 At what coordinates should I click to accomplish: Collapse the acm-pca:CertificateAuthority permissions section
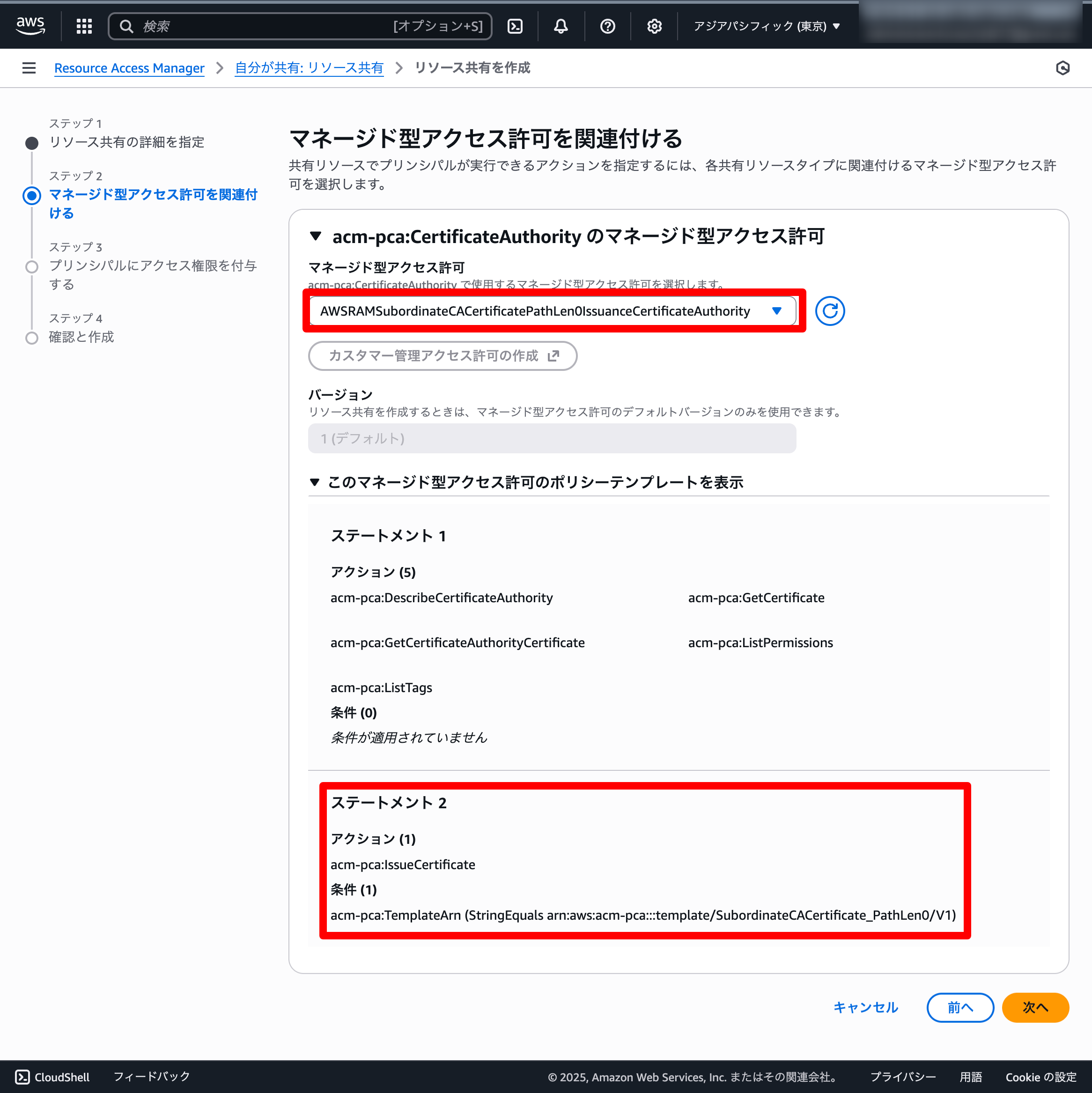[316, 237]
